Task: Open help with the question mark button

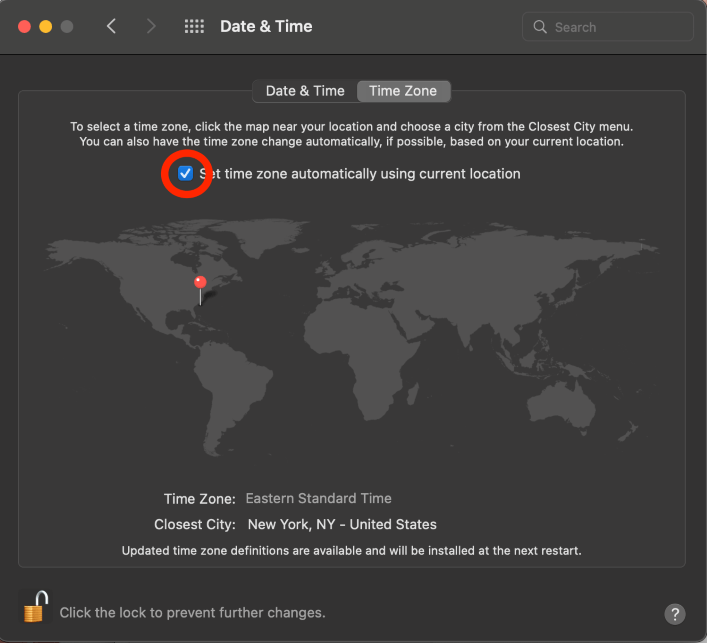Action: 675,614
